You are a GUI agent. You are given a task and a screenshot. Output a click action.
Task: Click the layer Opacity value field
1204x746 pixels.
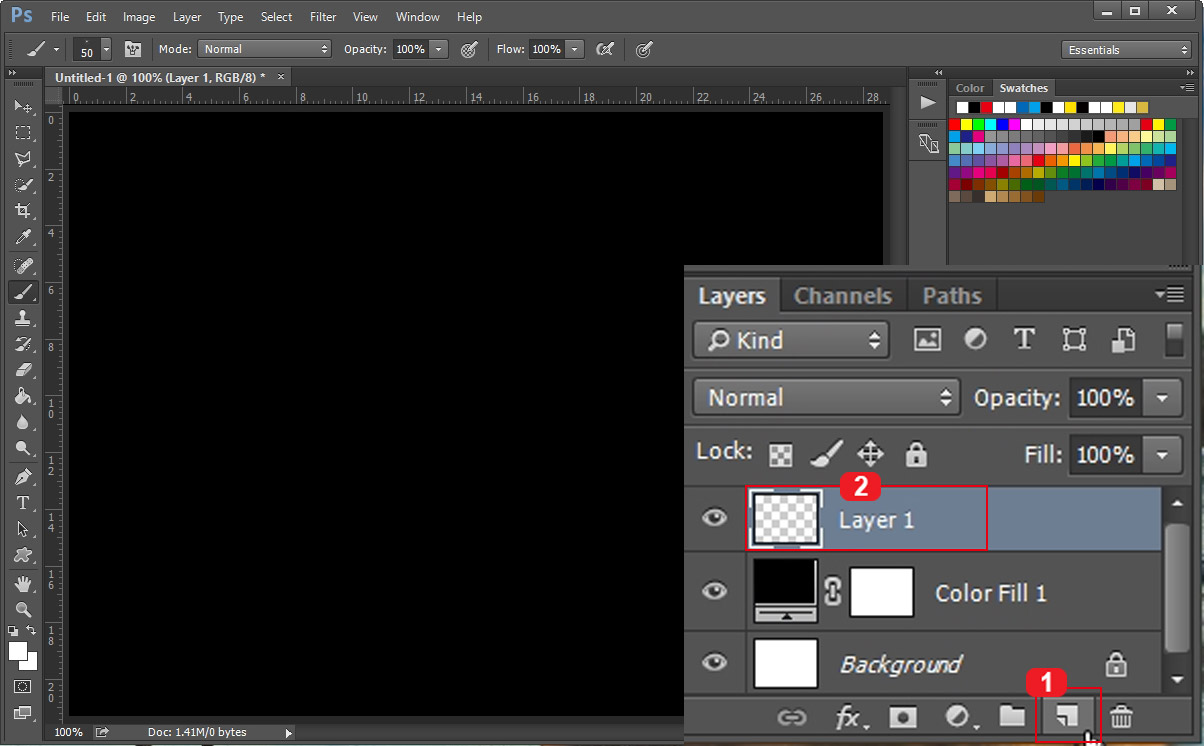click(1106, 398)
